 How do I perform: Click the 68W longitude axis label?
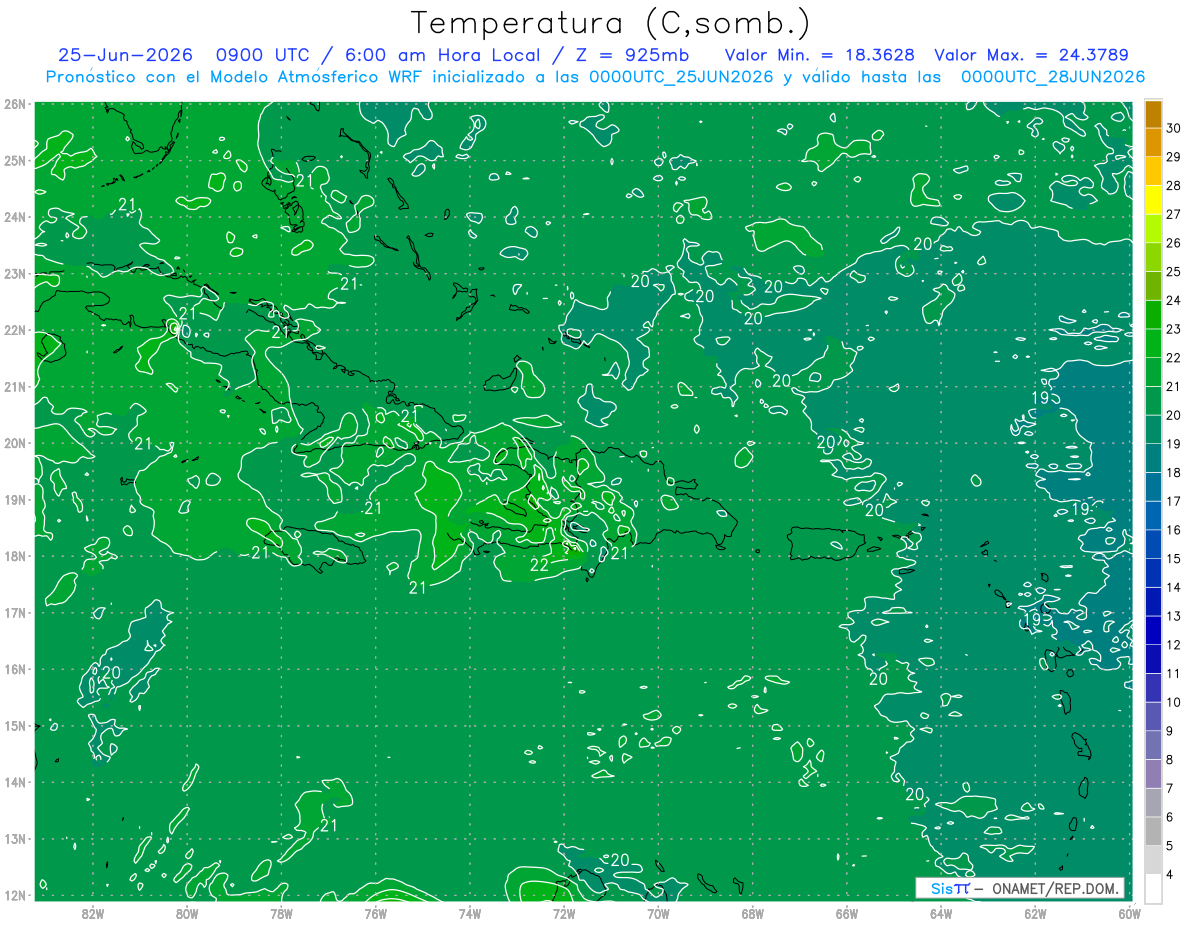(752, 913)
